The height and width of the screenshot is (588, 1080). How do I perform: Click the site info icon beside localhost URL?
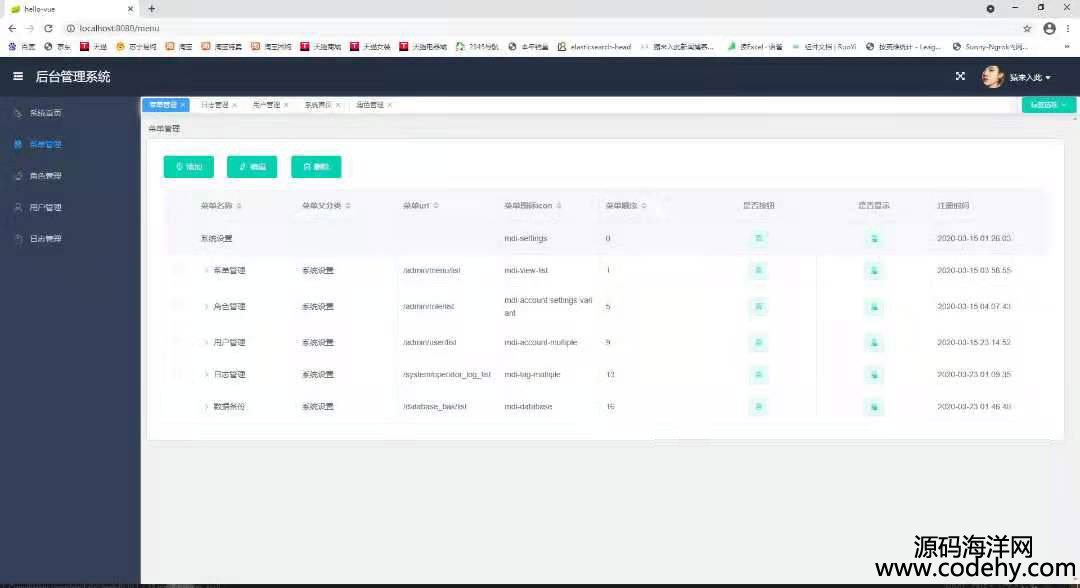(70, 28)
